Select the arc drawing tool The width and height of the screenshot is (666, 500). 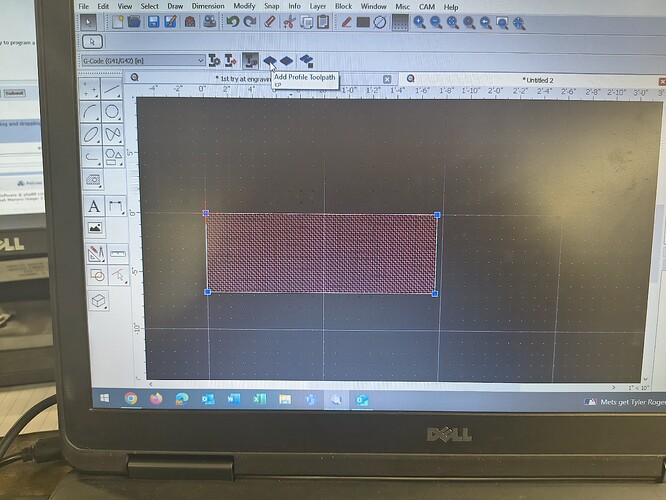pyautogui.click(x=90, y=111)
